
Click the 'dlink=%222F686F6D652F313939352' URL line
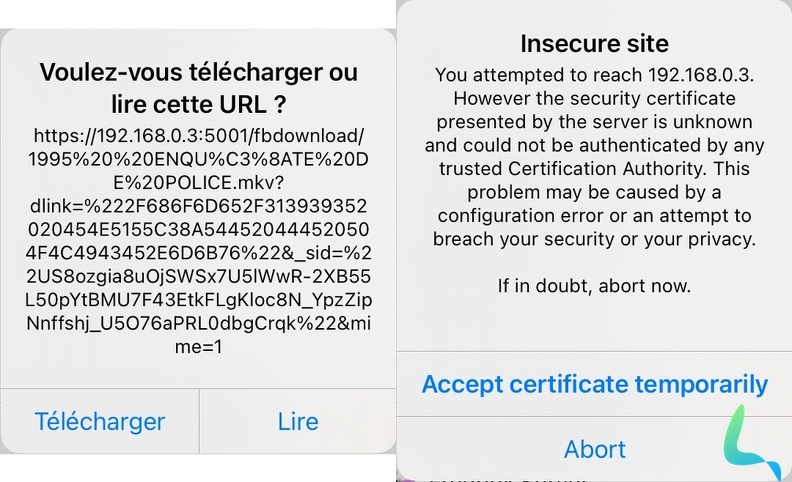tap(199, 206)
